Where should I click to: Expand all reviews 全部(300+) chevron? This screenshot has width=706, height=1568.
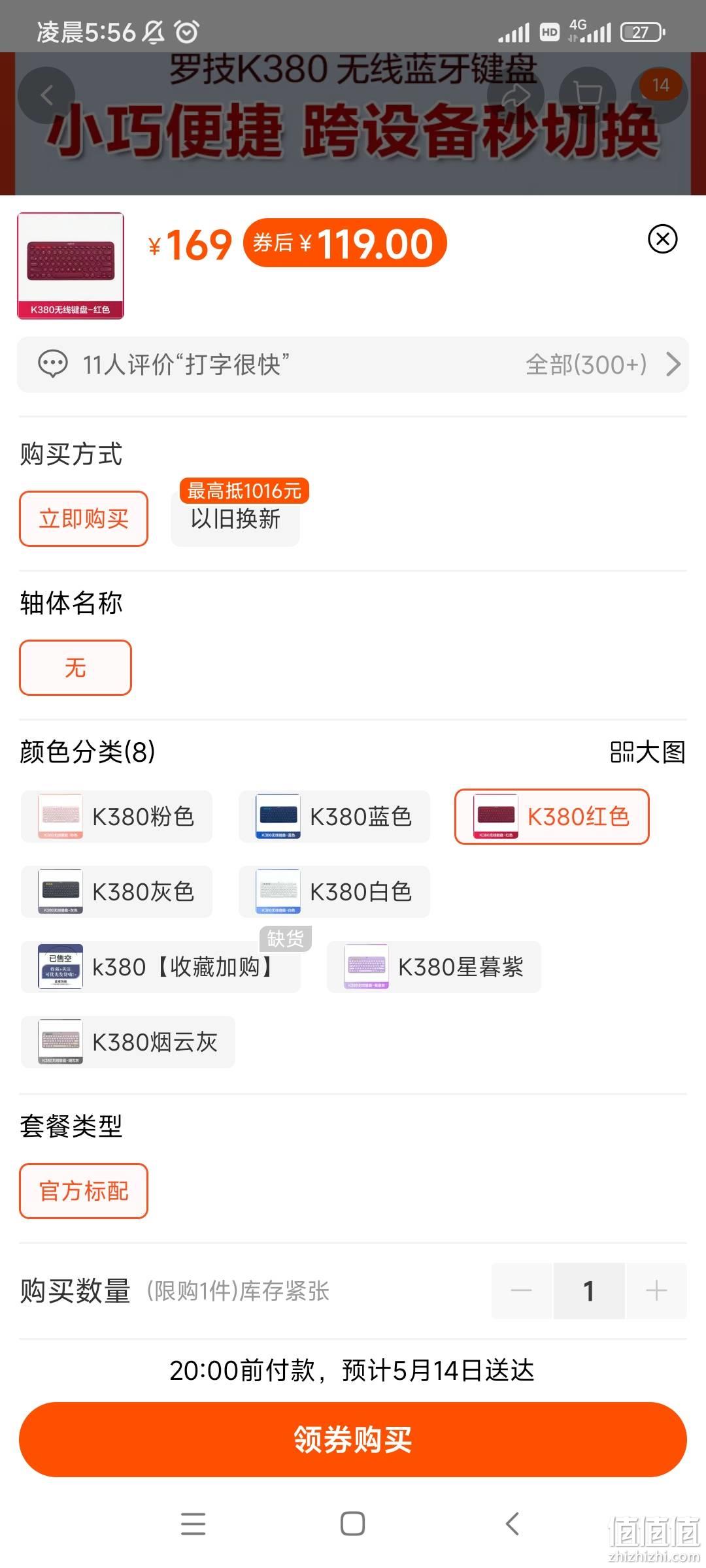pos(673,365)
